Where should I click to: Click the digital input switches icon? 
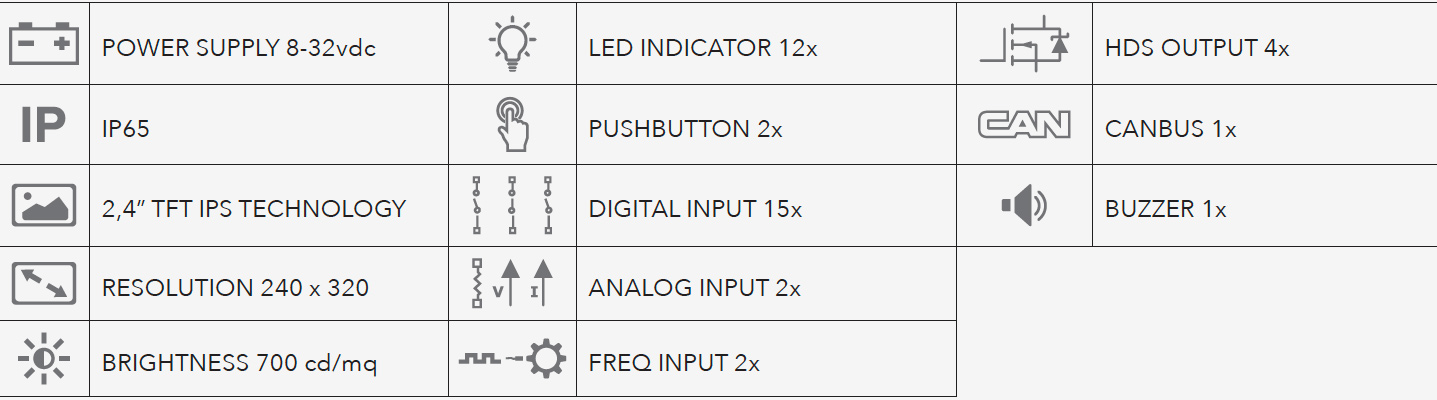[512, 205]
